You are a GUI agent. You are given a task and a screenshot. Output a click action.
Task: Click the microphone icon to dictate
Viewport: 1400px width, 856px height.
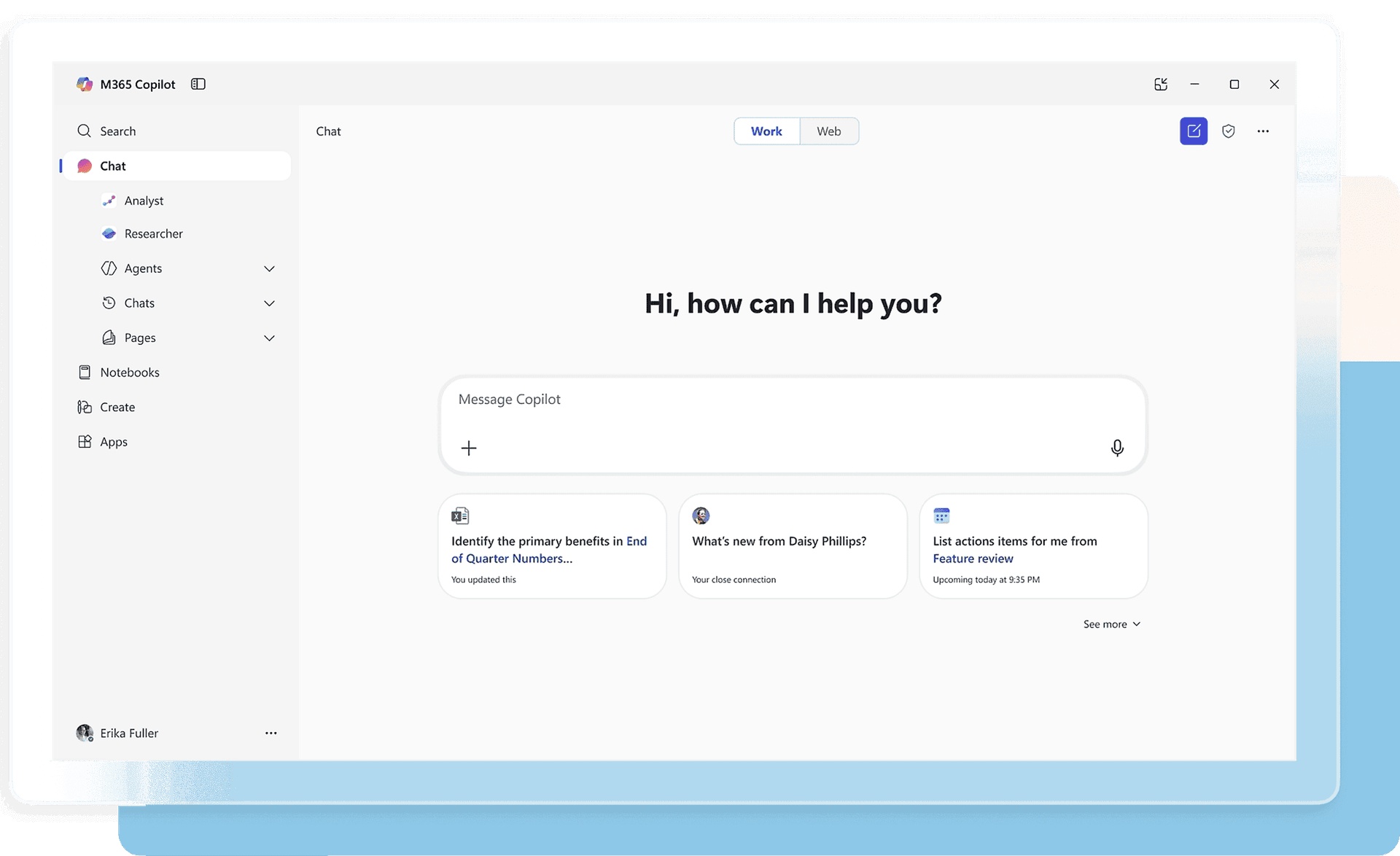tap(1118, 448)
